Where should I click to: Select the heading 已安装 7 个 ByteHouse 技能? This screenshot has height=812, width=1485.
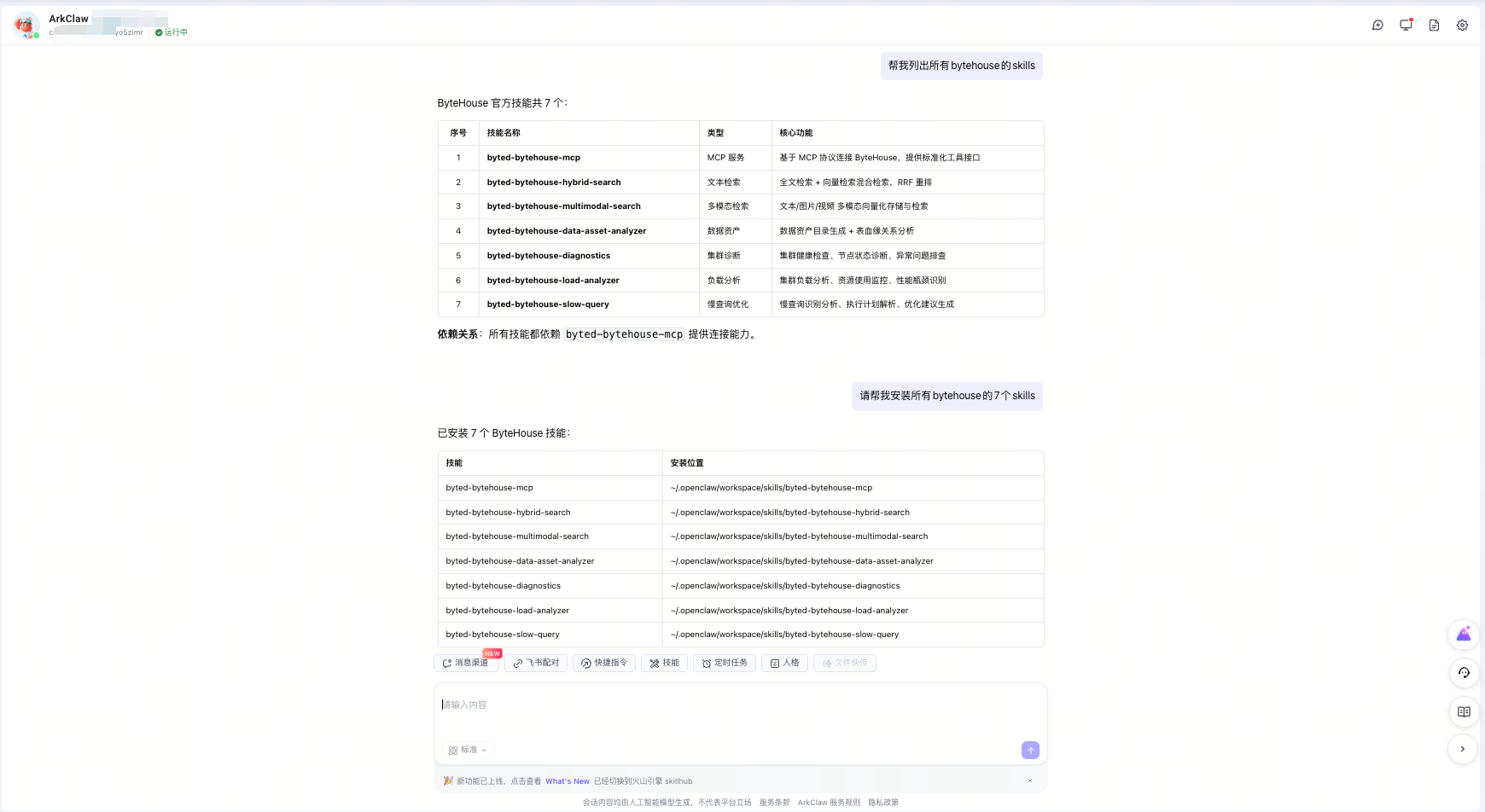tap(504, 433)
